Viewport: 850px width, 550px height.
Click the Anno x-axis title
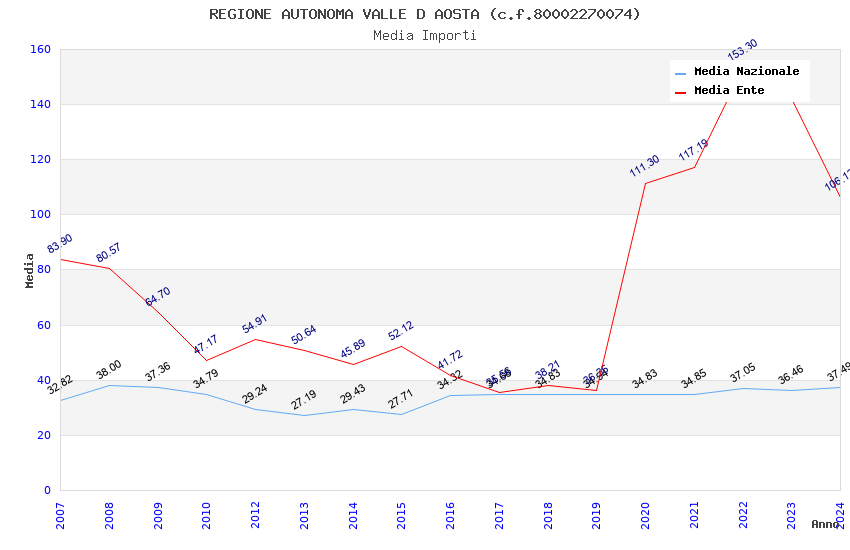(825, 524)
